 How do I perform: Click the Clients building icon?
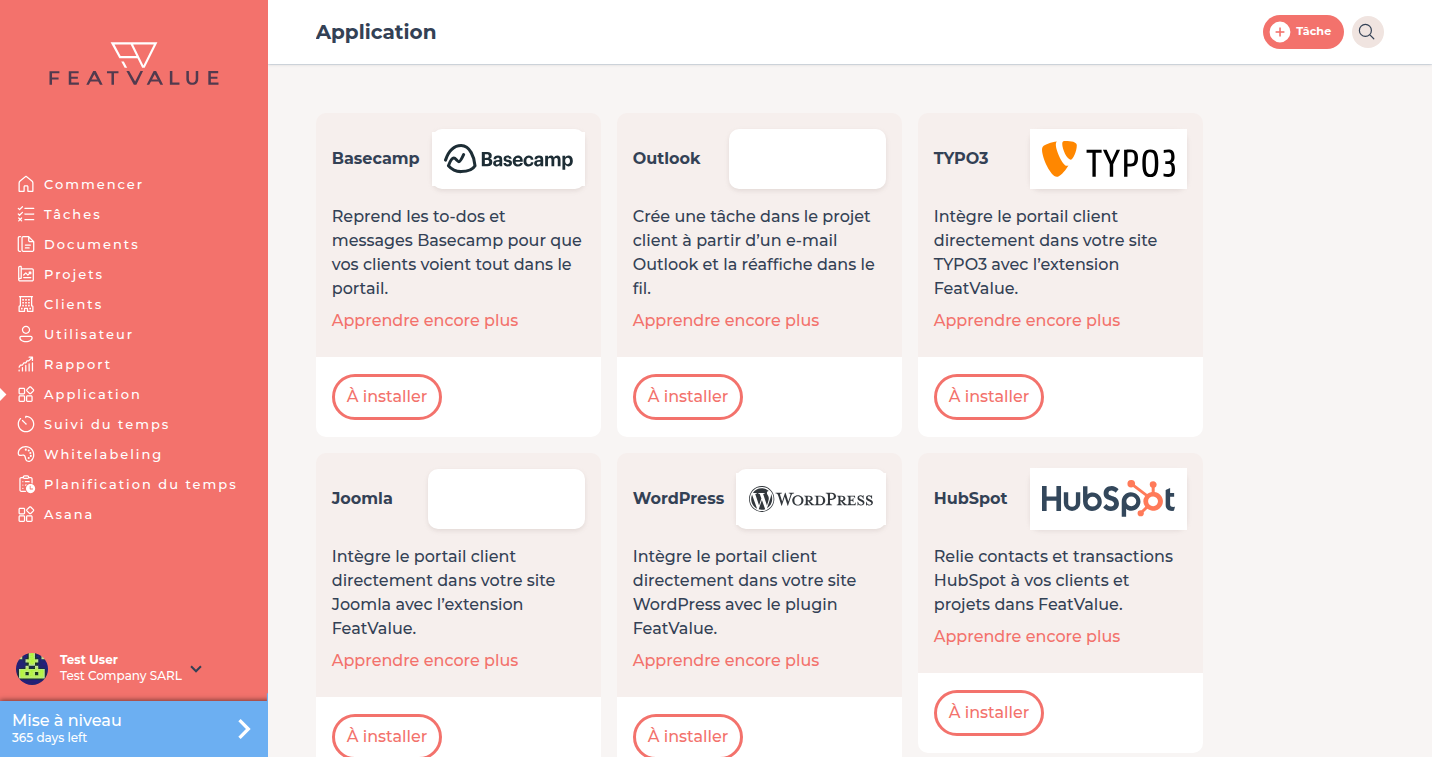26,304
